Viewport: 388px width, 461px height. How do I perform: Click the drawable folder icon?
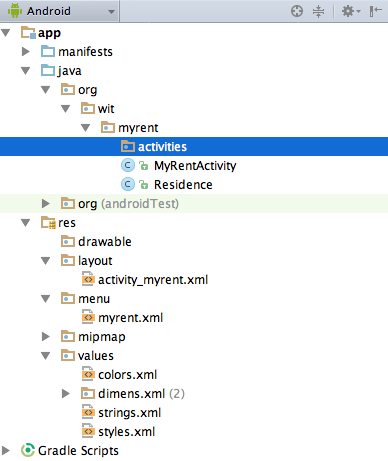68,241
